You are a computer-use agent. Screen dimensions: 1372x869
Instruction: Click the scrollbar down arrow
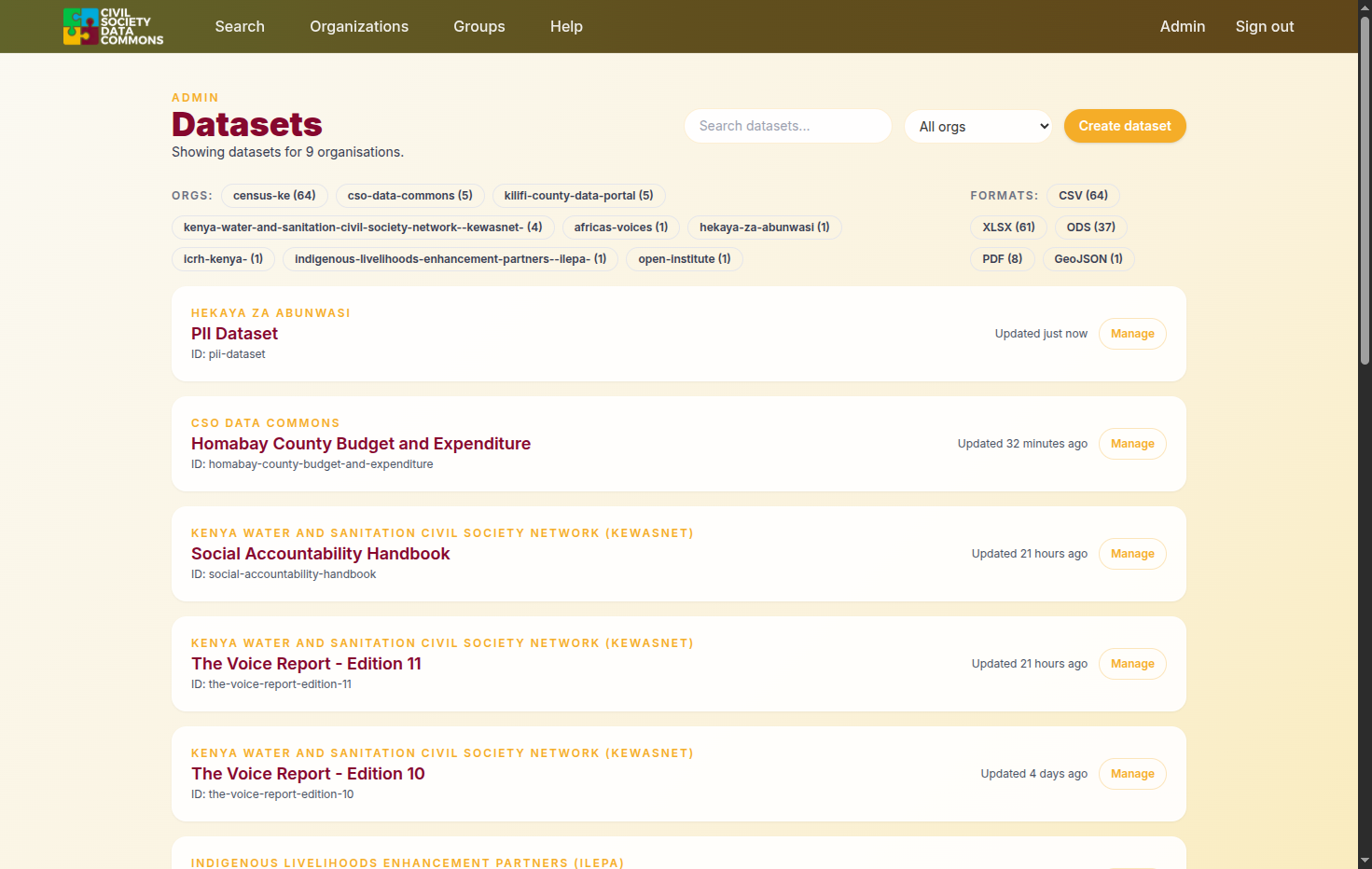pos(1365,861)
